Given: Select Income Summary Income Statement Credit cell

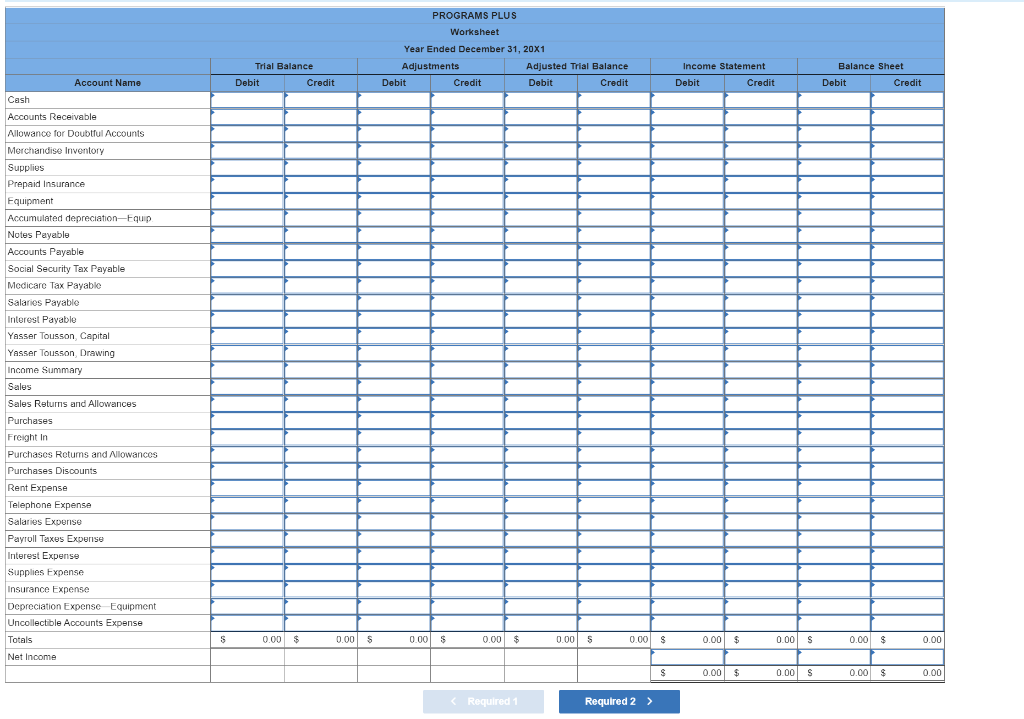Looking at the screenshot, I should [761, 370].
